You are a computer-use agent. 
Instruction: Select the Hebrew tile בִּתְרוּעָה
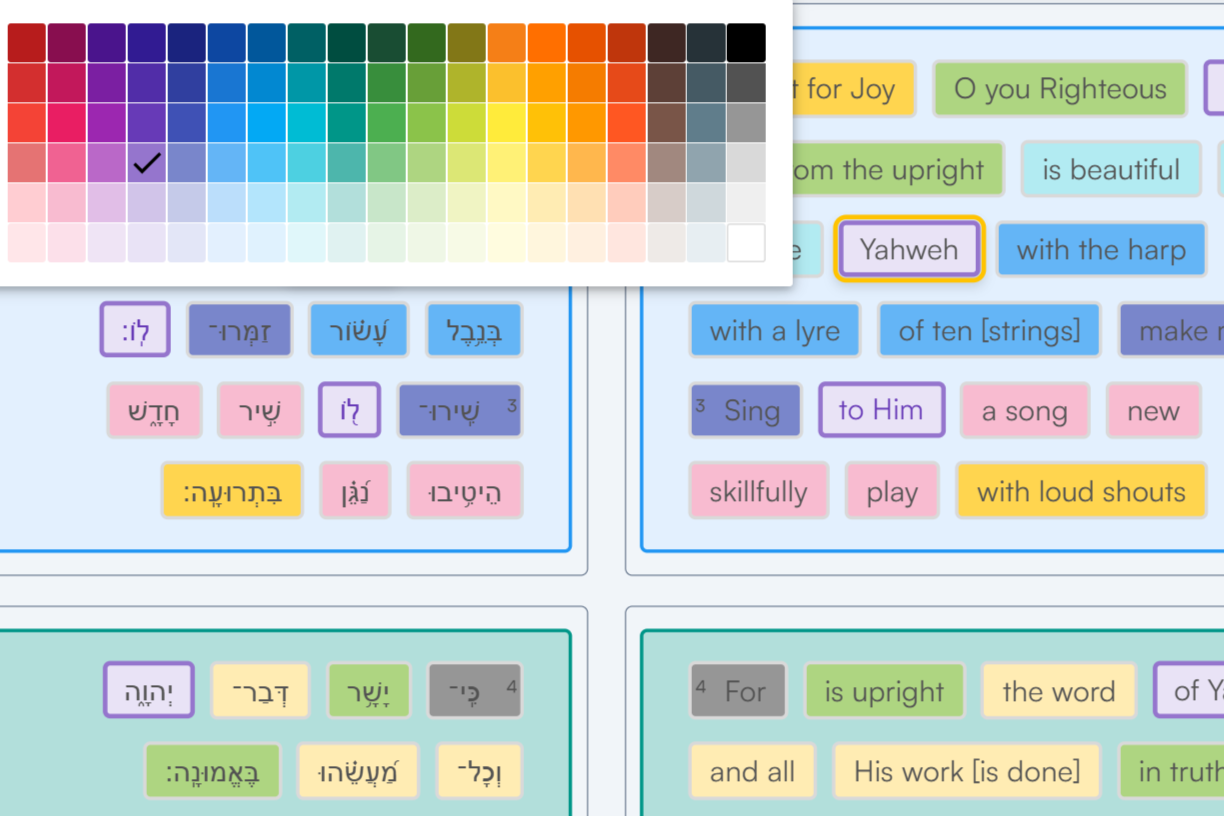tap(231, 491)
